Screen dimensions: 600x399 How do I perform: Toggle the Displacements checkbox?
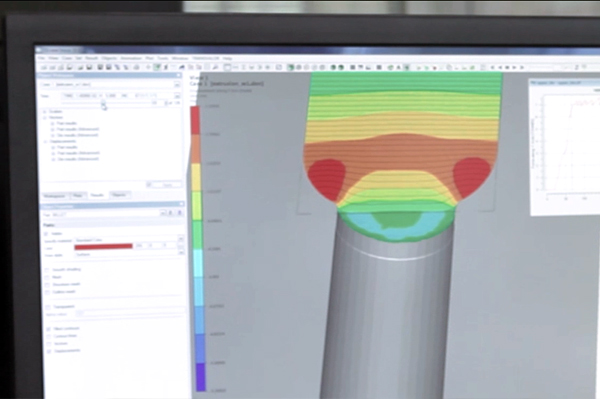pyautogui.click(x=49, y=351)
